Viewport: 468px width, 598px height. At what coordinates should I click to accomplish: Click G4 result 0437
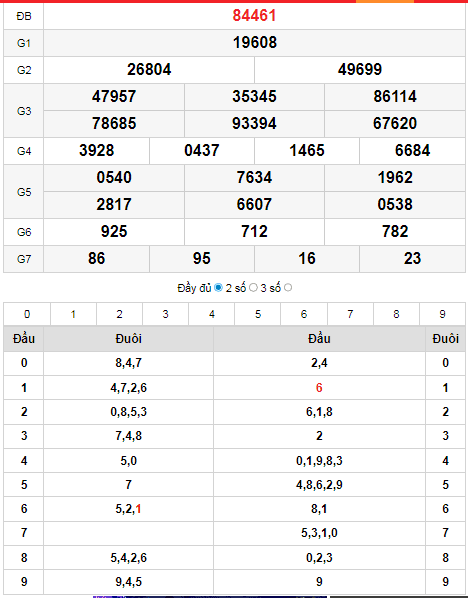click(x=202, y=151)
